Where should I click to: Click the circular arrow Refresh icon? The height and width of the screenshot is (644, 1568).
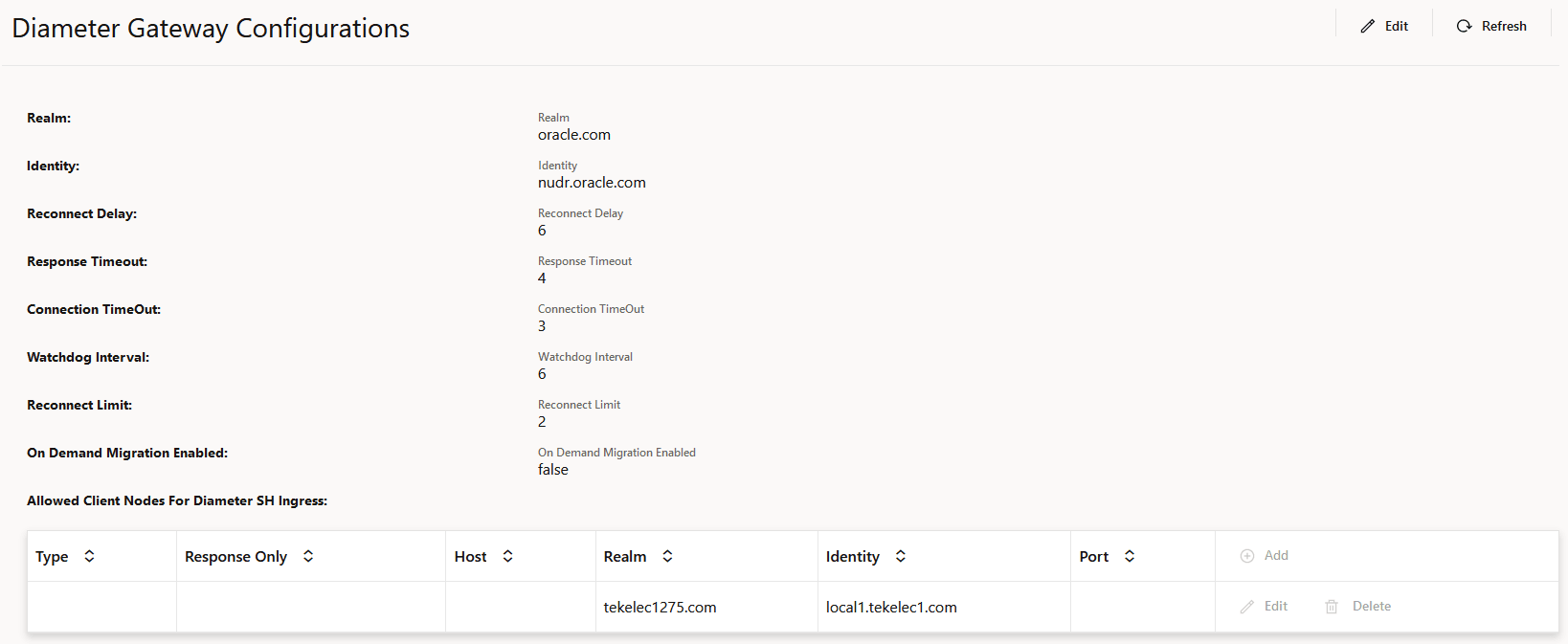tap(1465, 26)
